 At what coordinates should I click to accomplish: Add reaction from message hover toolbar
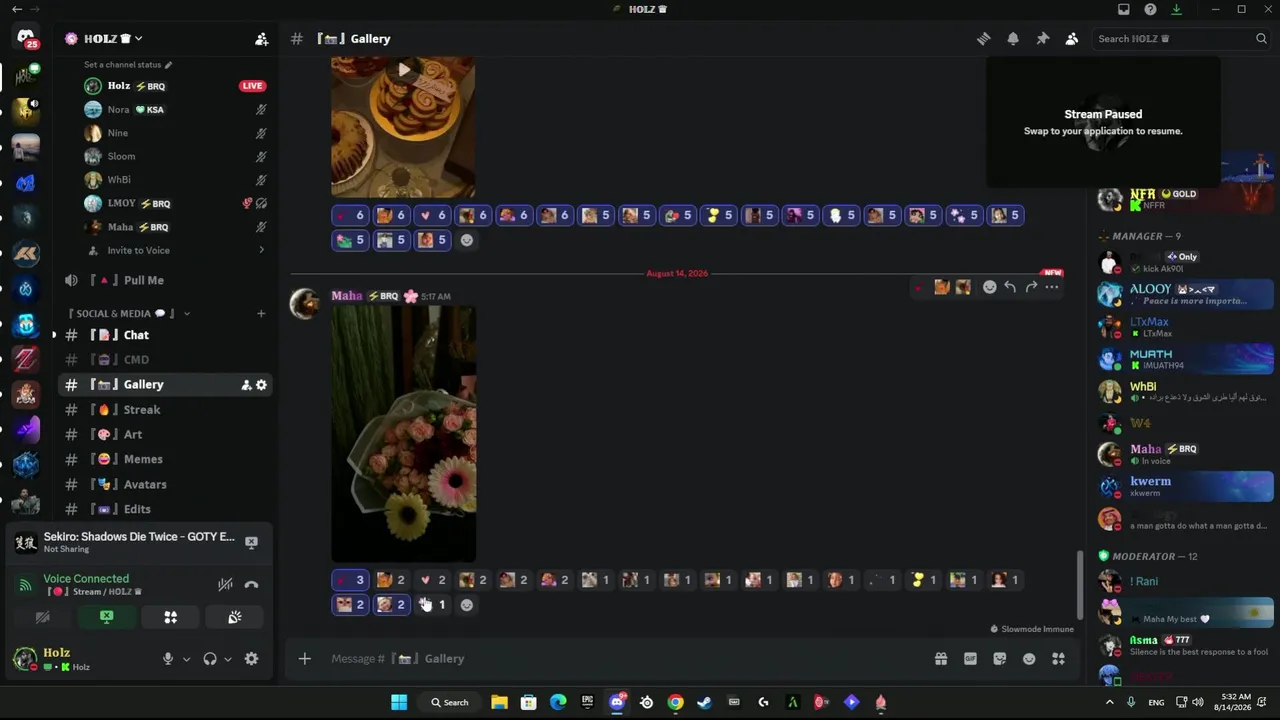pos(989,287)
